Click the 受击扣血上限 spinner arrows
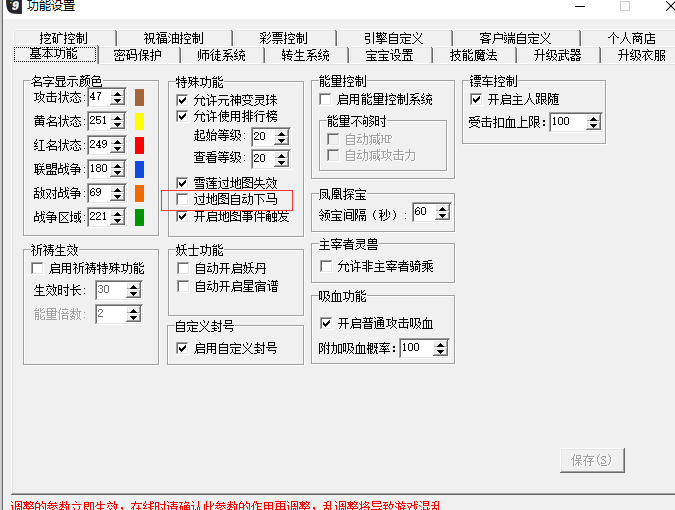 pos(594,122)
